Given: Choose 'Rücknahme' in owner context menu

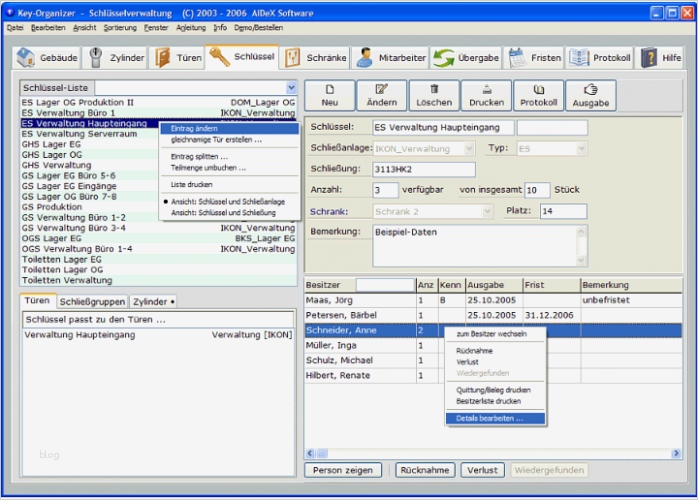Looking at the screenshot, I should click(x=495, y=351).
